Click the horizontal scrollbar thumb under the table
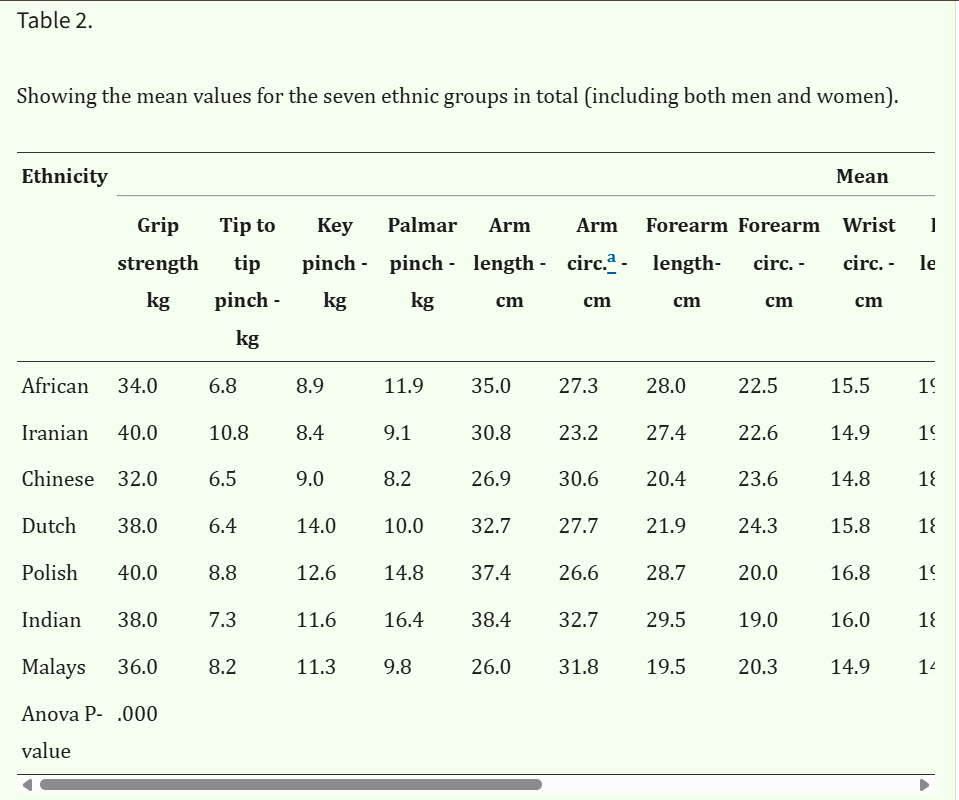Screen dimensions: 959x800 [x=291, y=784]
